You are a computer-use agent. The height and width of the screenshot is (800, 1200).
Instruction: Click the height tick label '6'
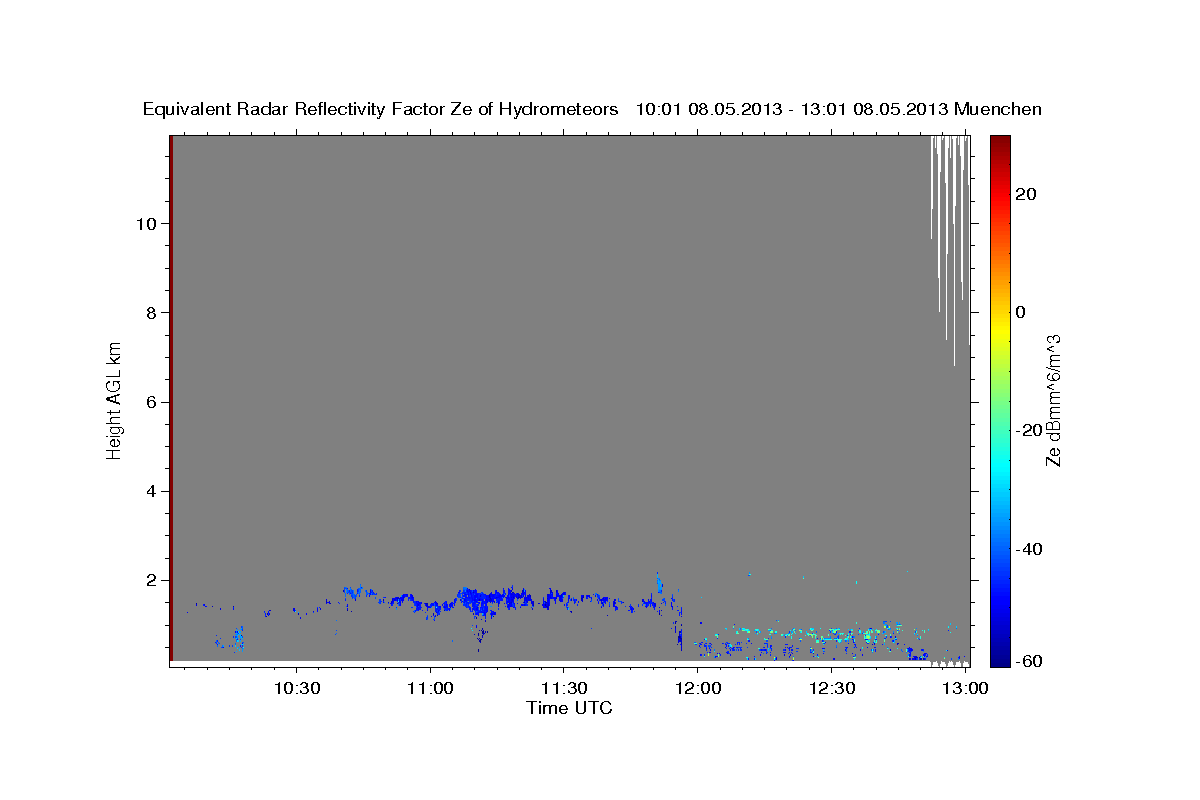tap(149, 402)
